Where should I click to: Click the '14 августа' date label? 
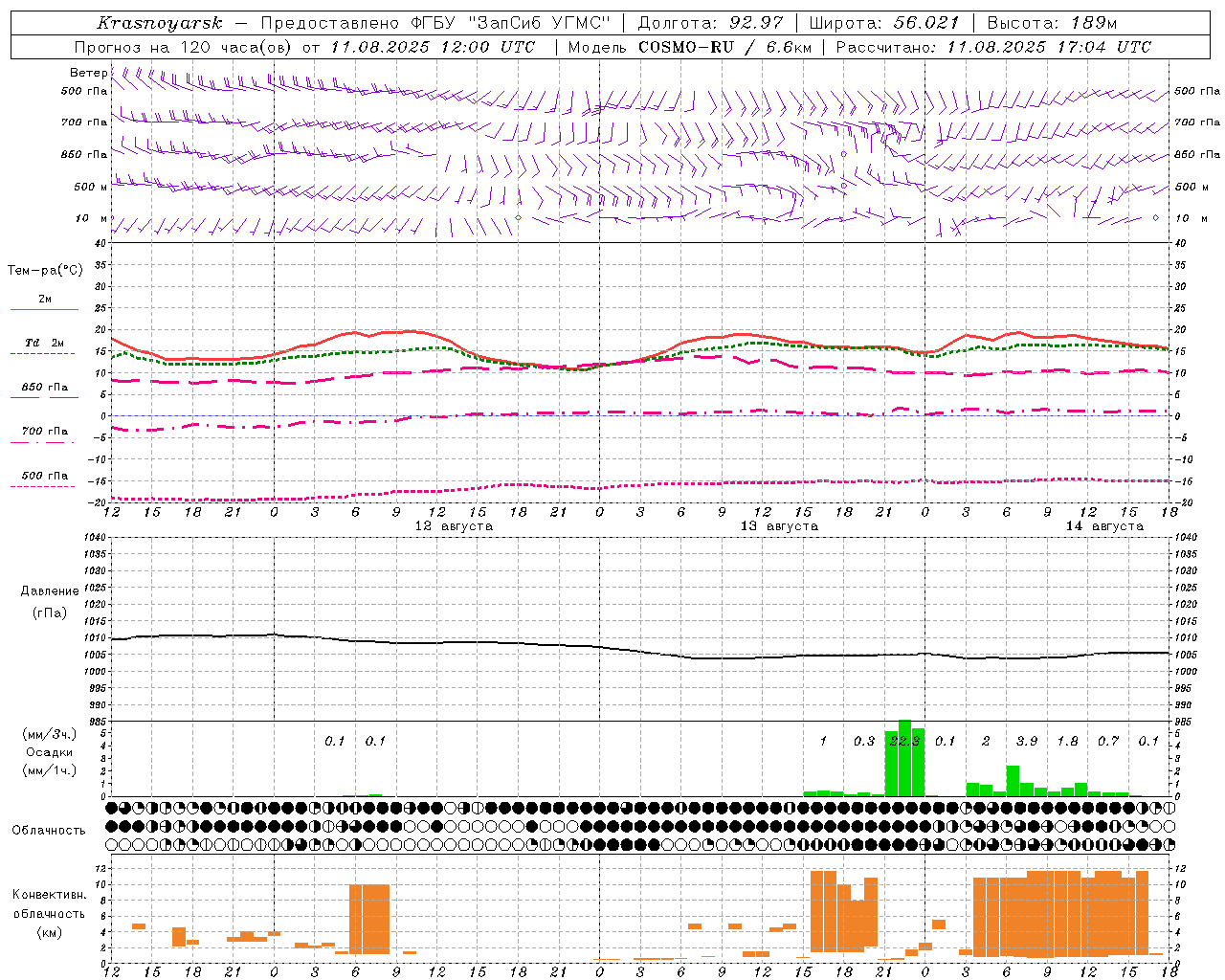[1104, 526]
